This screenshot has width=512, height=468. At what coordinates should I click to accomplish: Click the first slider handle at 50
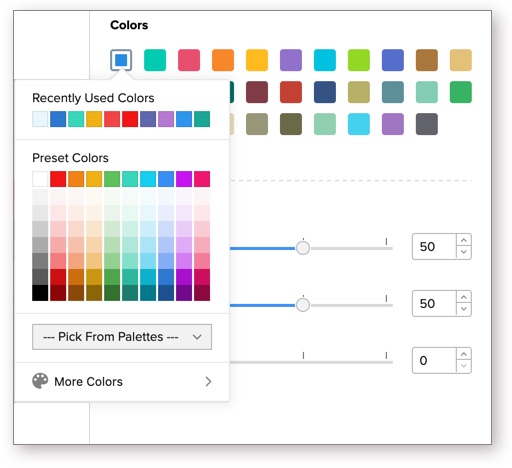(303, 248)
